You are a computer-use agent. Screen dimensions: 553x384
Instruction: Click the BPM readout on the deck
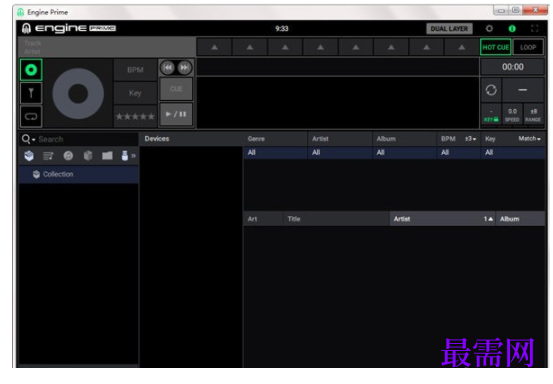coord(135,70)
